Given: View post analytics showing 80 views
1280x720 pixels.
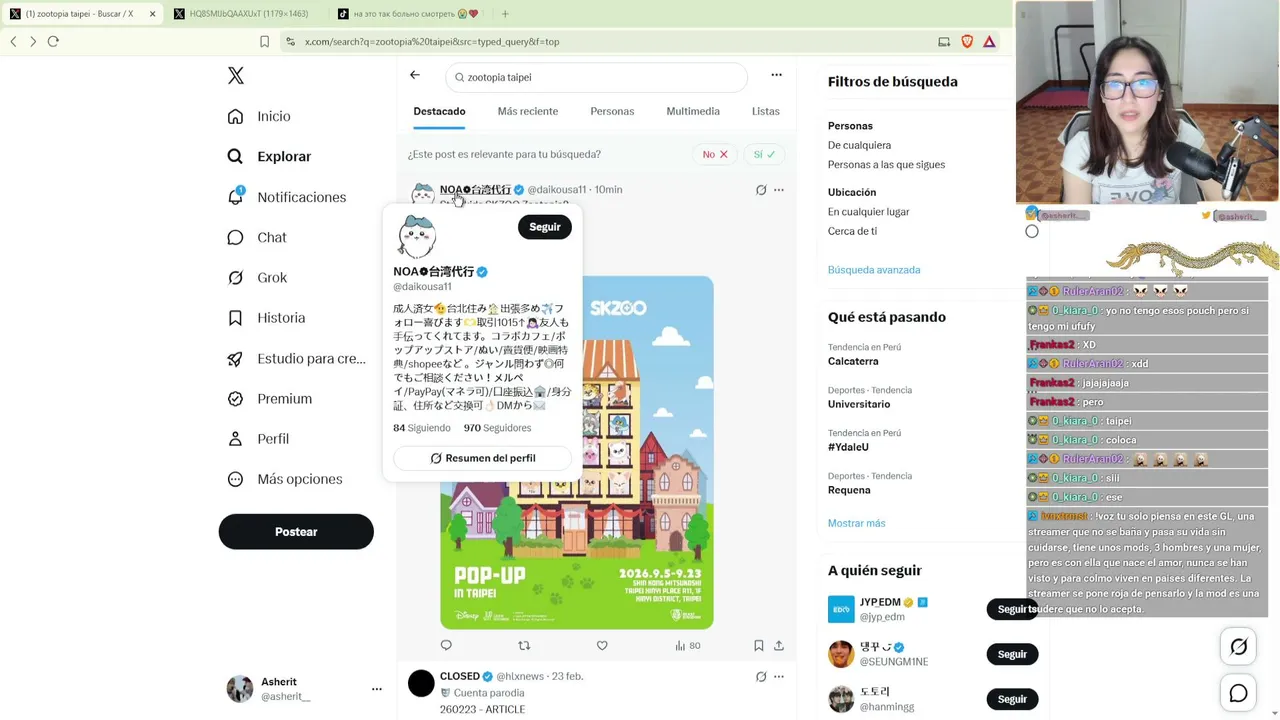Looking at the screenshot, I should pos(687,645).
